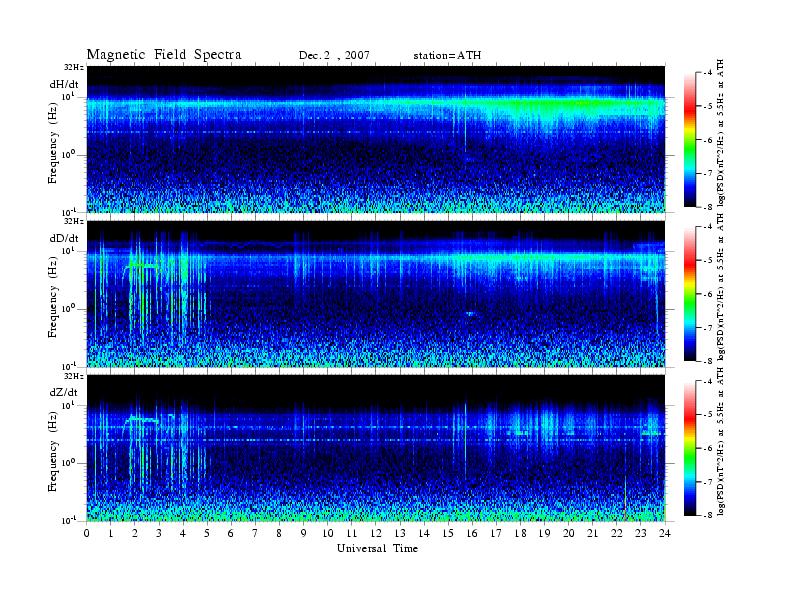Click the color bar beside the dH/dt panel

tap(690, 140)
